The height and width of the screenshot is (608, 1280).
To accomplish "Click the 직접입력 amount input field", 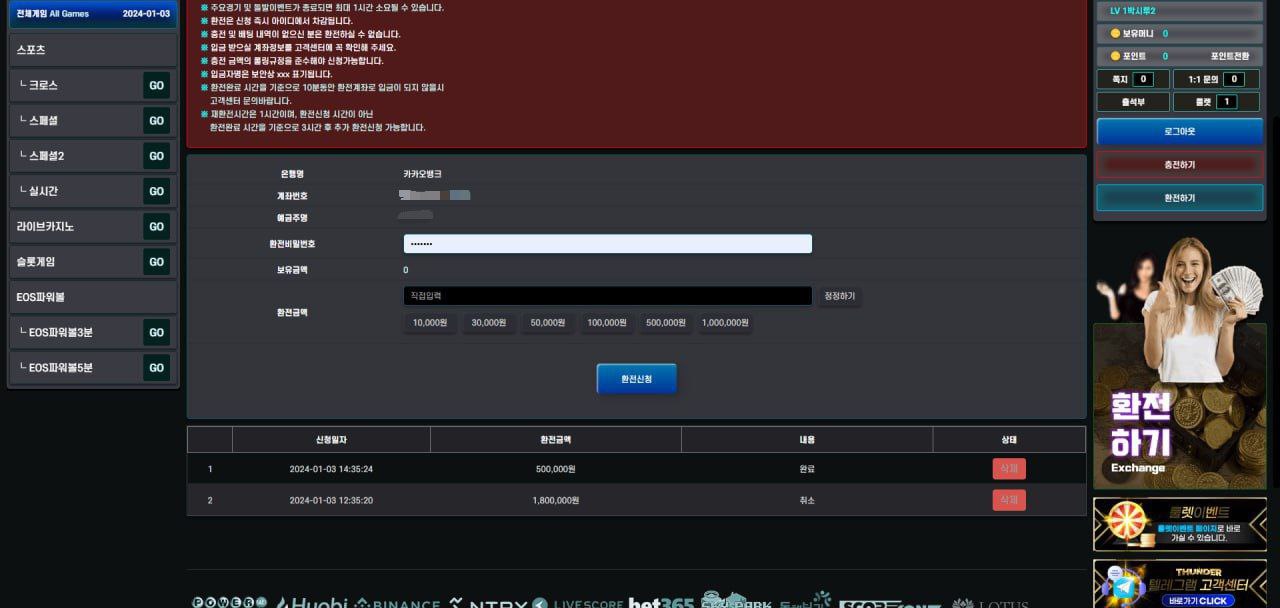I will (607, 296).
